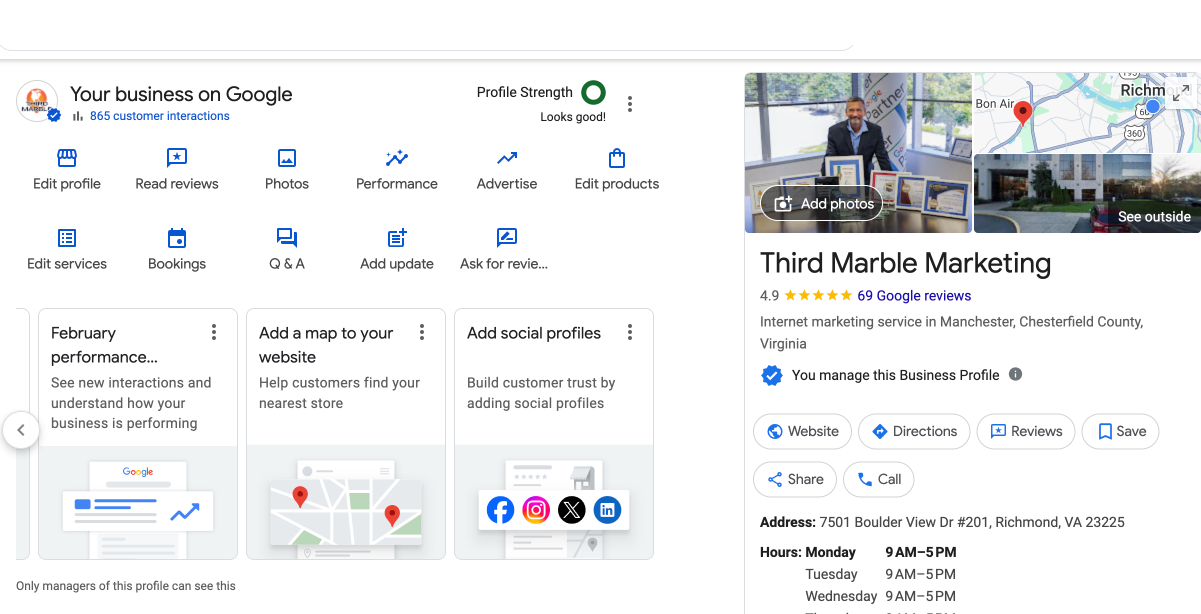Open business profile three-dot menu
Viewport: 1201px width, 614px height.
[629, 104]
